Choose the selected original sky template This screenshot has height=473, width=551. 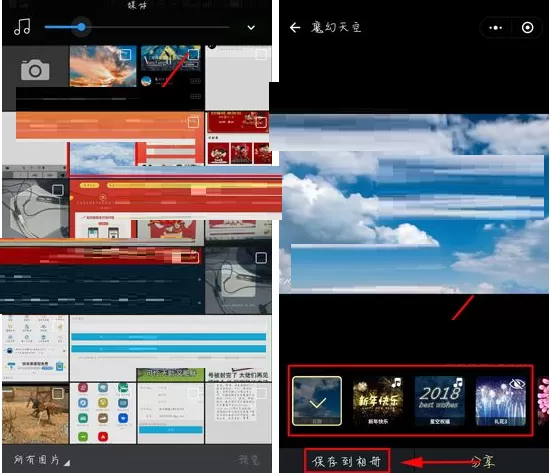point(317,401)
